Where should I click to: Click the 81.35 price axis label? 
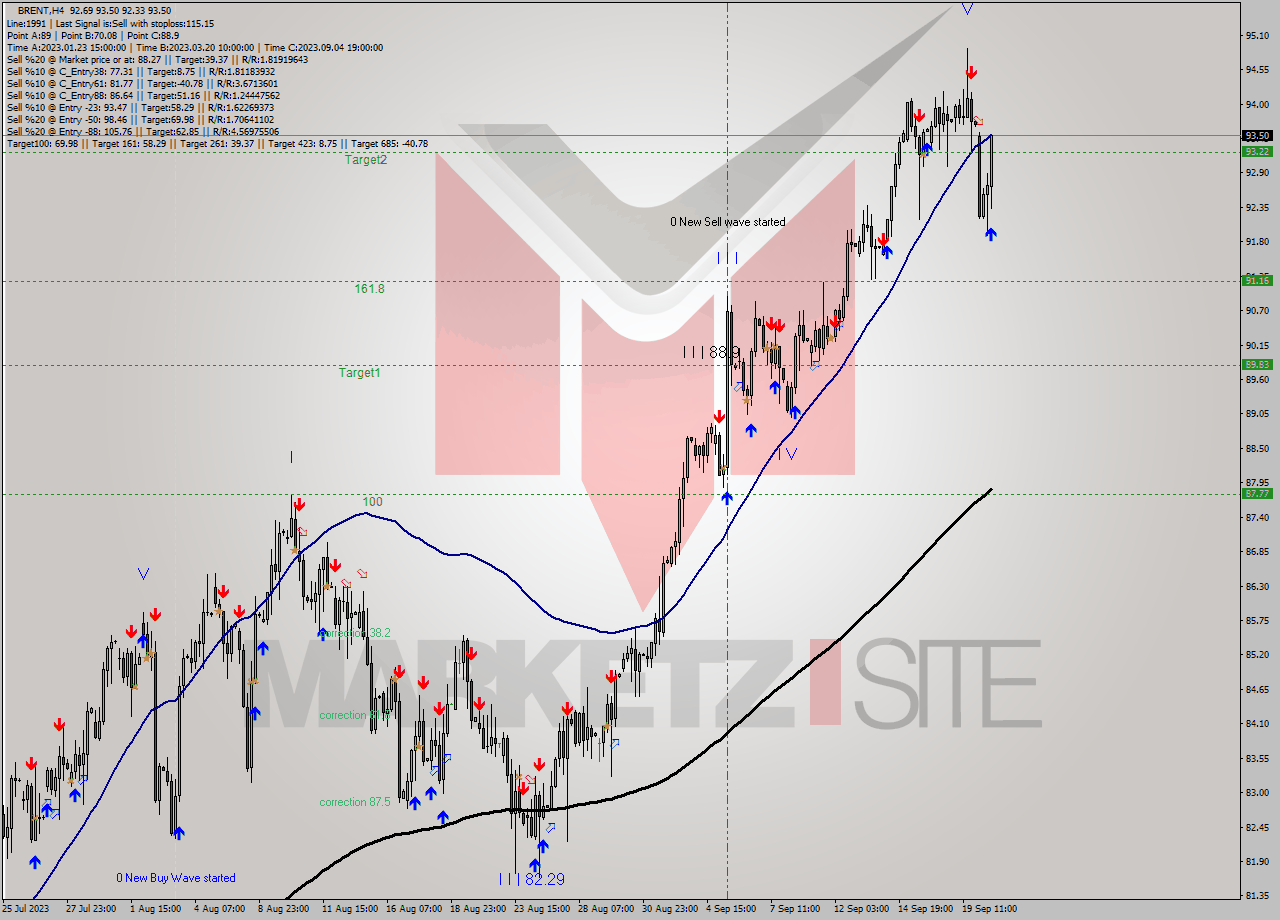(1257, 896)
